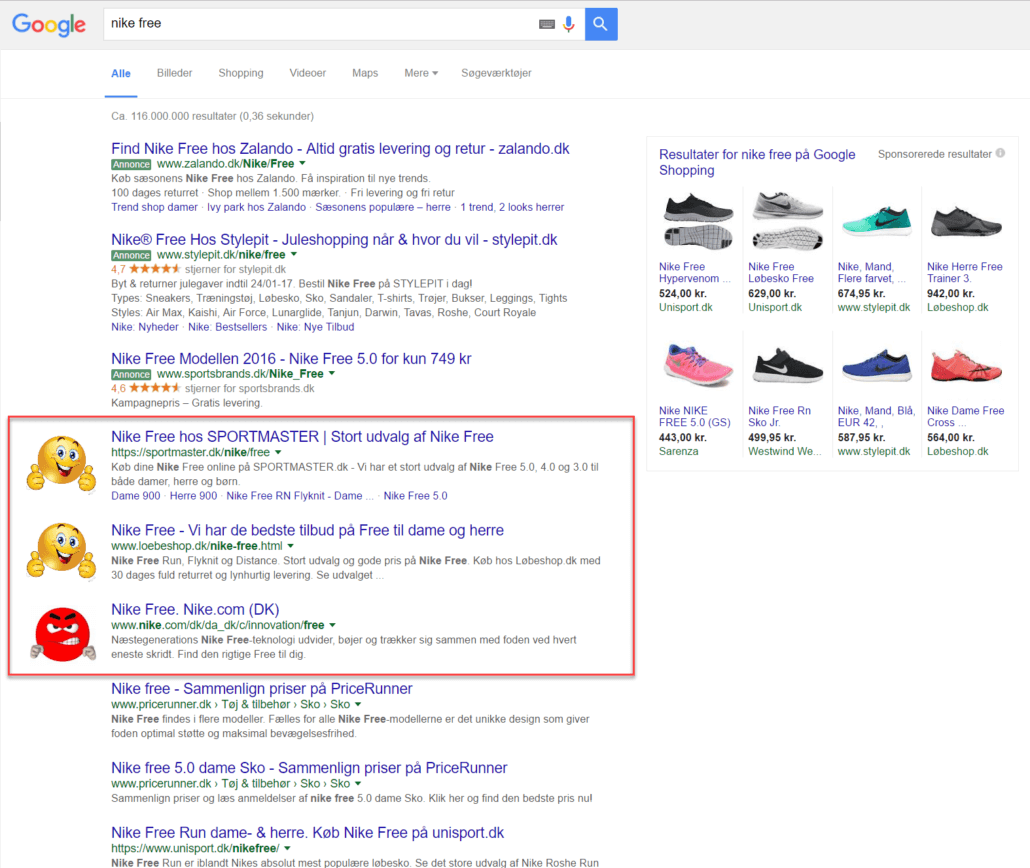Expand dropdown arrow next to nike.com URL
1030x868 pixels.
[332, 625]
